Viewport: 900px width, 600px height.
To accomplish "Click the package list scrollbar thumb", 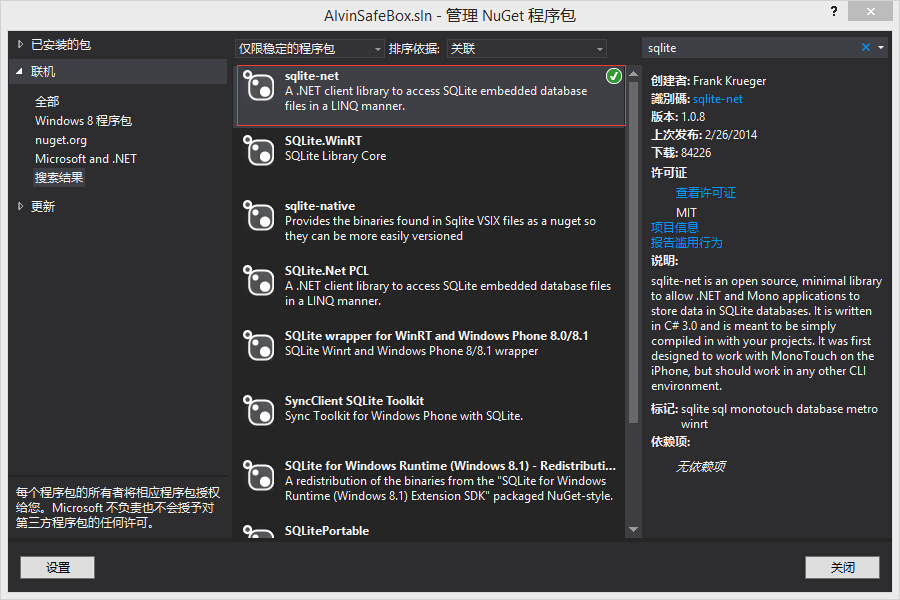I will tap(634, 253).
